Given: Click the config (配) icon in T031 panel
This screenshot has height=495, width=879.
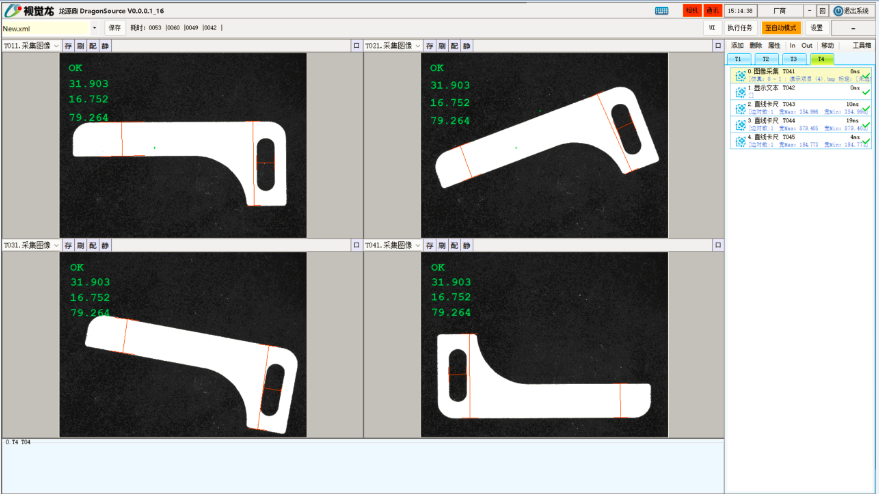Looking at the screenshot, I should click(x=92, y=245).
